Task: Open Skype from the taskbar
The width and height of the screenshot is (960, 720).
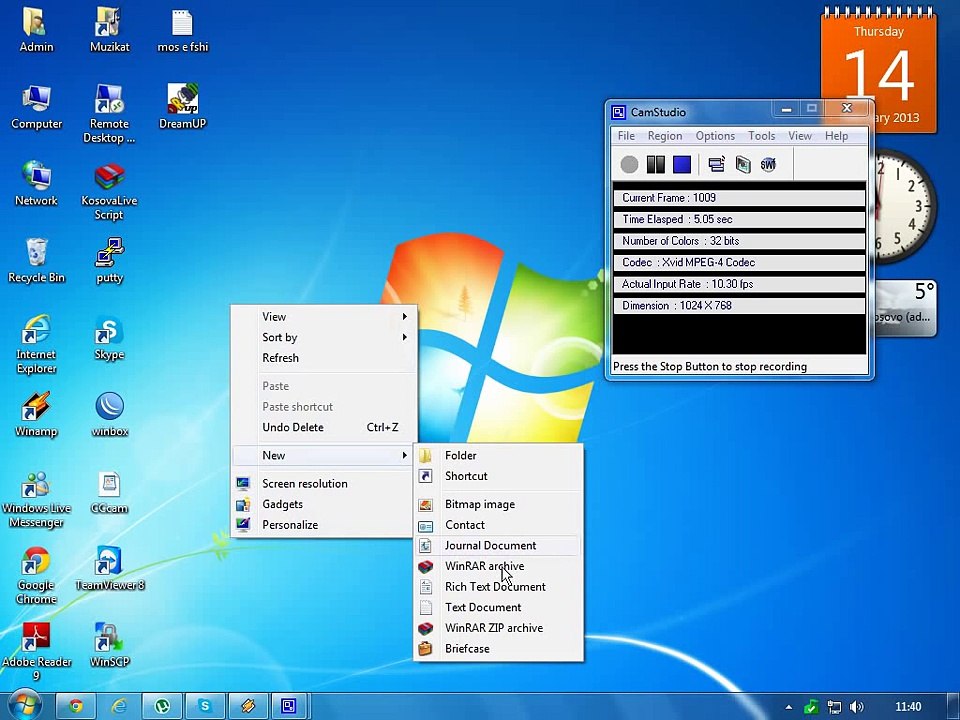Action: tap(204, 707)
